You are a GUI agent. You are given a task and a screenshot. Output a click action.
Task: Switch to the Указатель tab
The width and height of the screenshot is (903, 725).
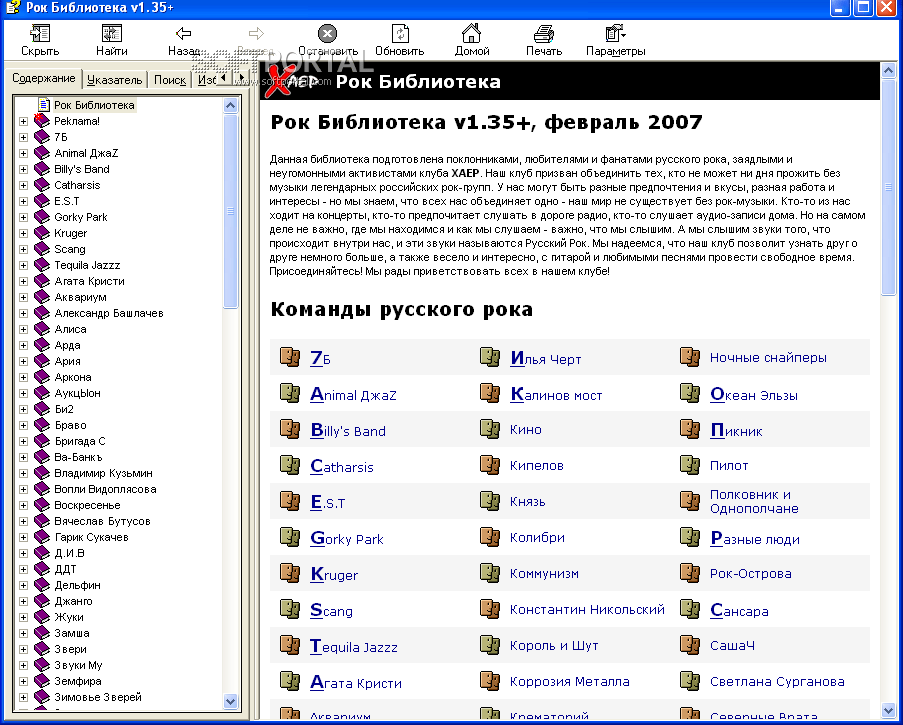point(115,80)
